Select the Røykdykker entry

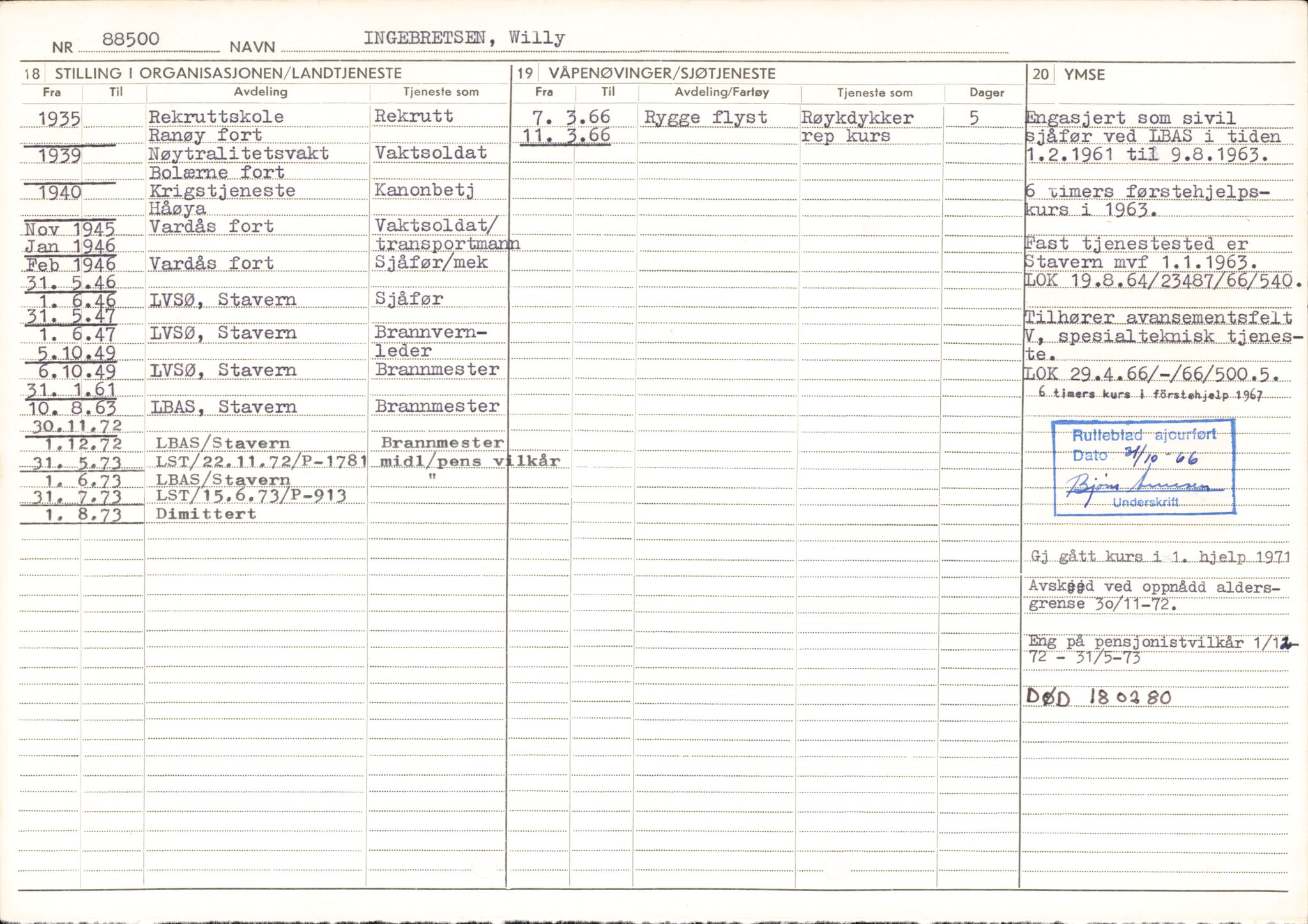coord(858,118)
